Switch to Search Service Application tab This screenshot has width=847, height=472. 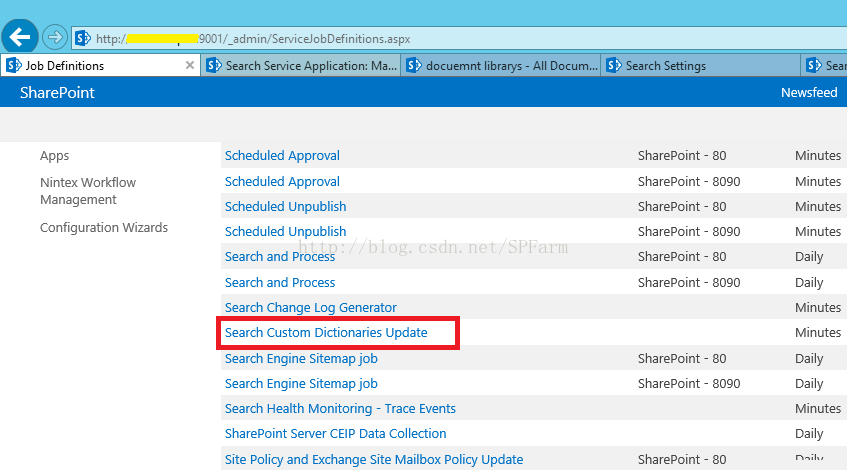click(301, 65)
